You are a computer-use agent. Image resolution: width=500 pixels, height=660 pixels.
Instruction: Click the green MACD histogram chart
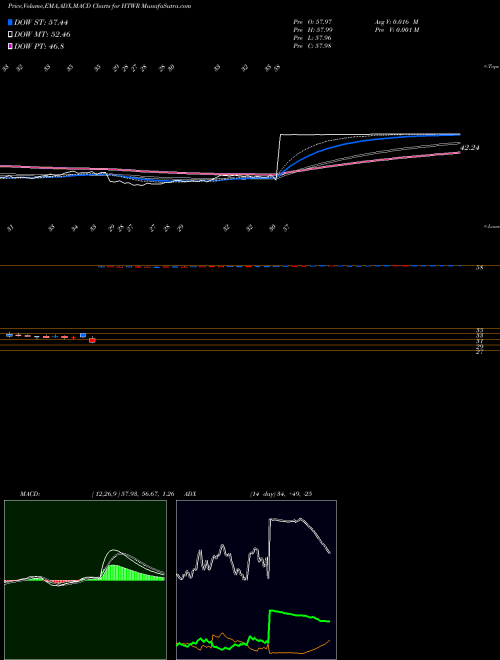85,580
